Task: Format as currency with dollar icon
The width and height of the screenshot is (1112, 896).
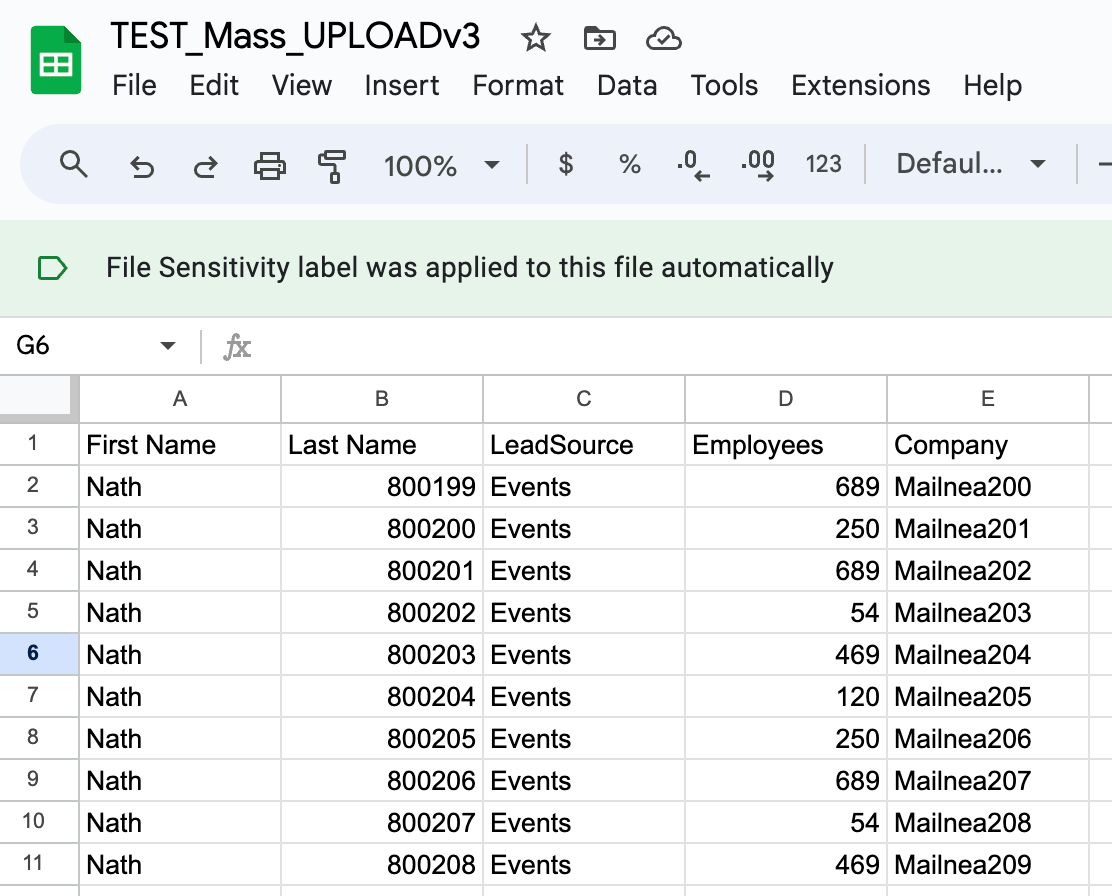Action: pos(566,164)
